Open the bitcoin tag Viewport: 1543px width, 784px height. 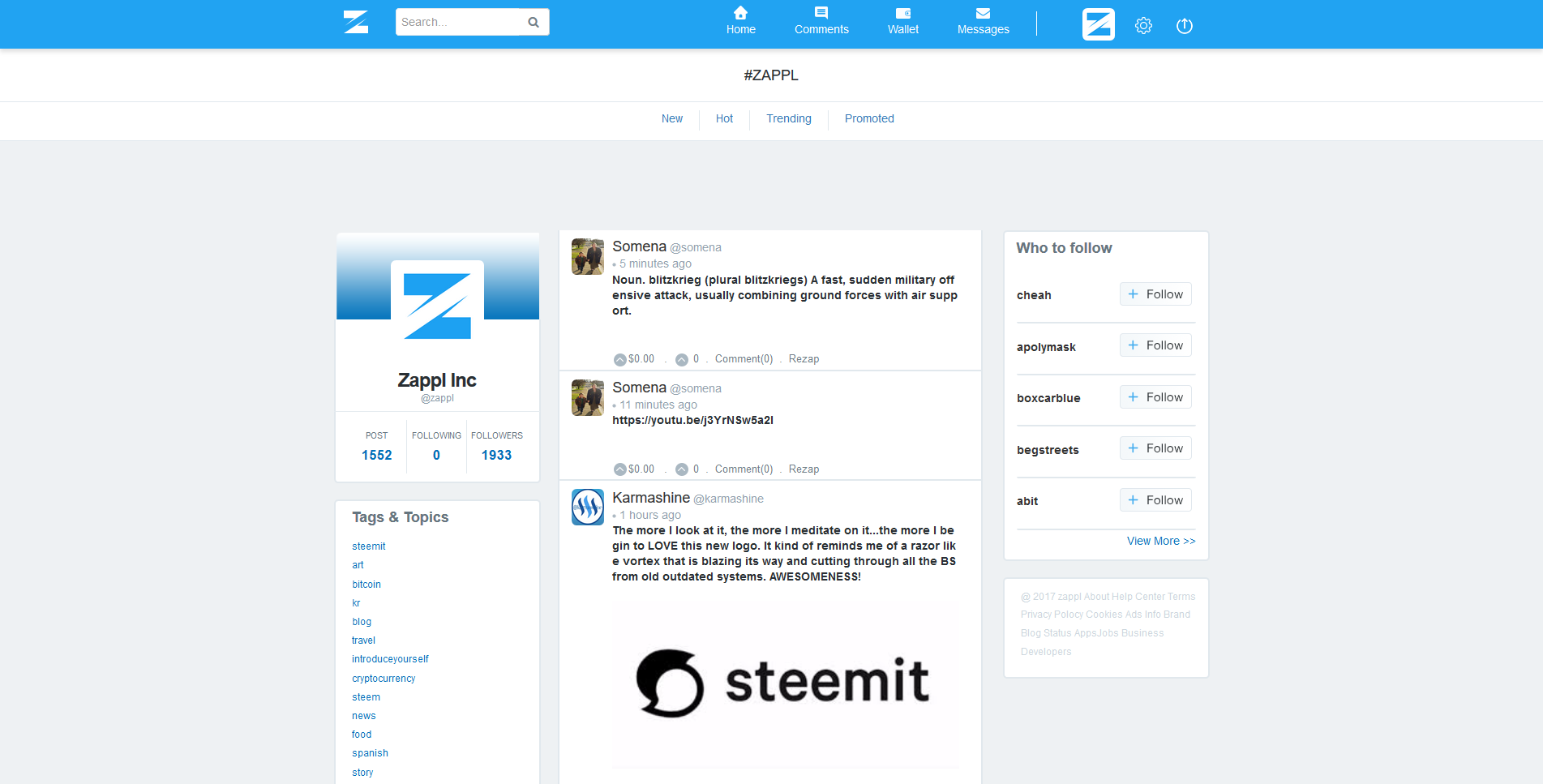tap(366, 585)
